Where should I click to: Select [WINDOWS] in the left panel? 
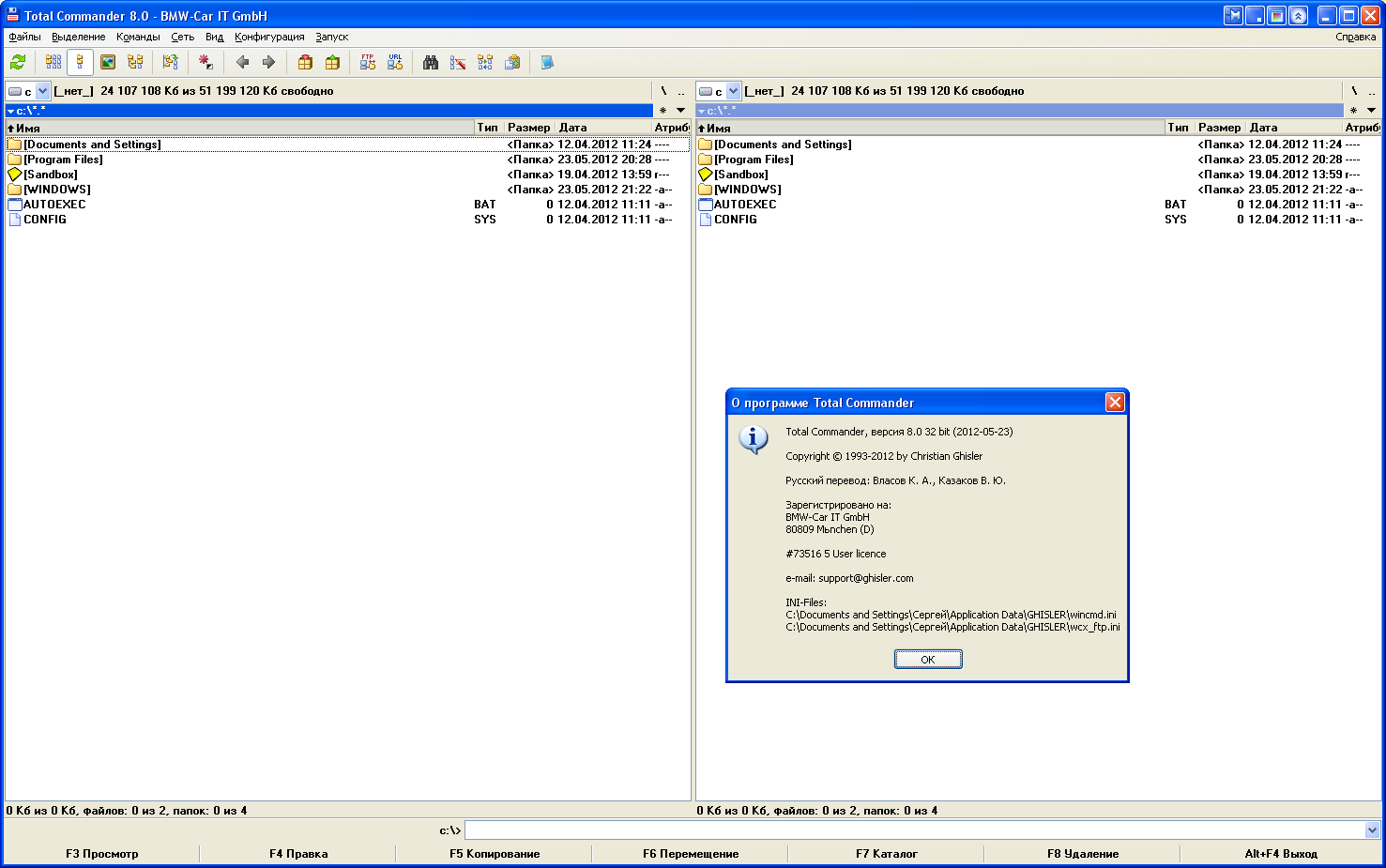coord(347,190)
